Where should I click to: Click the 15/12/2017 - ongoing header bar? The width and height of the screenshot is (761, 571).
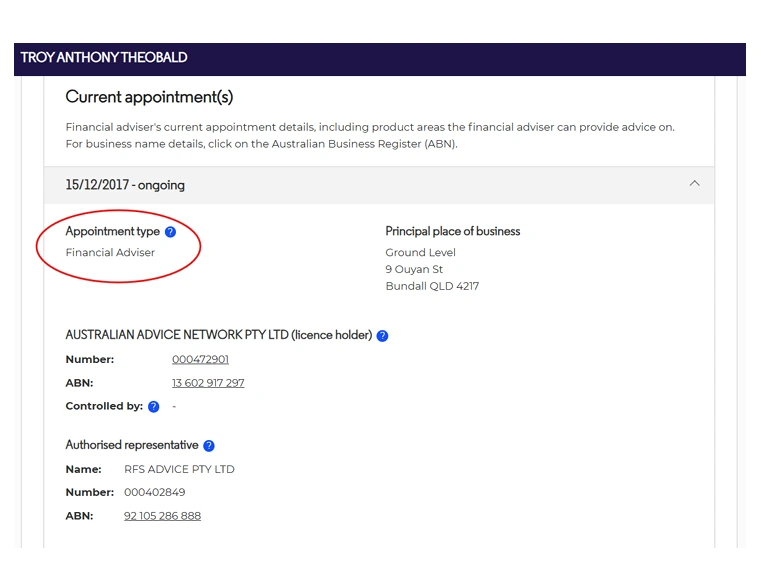[379, 185]
